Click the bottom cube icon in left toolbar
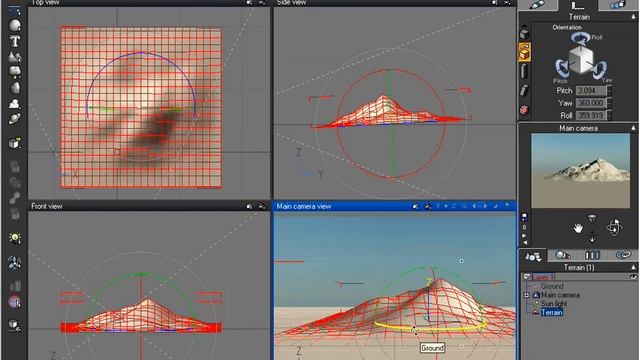The image size is (640, 360). [15, 325]
